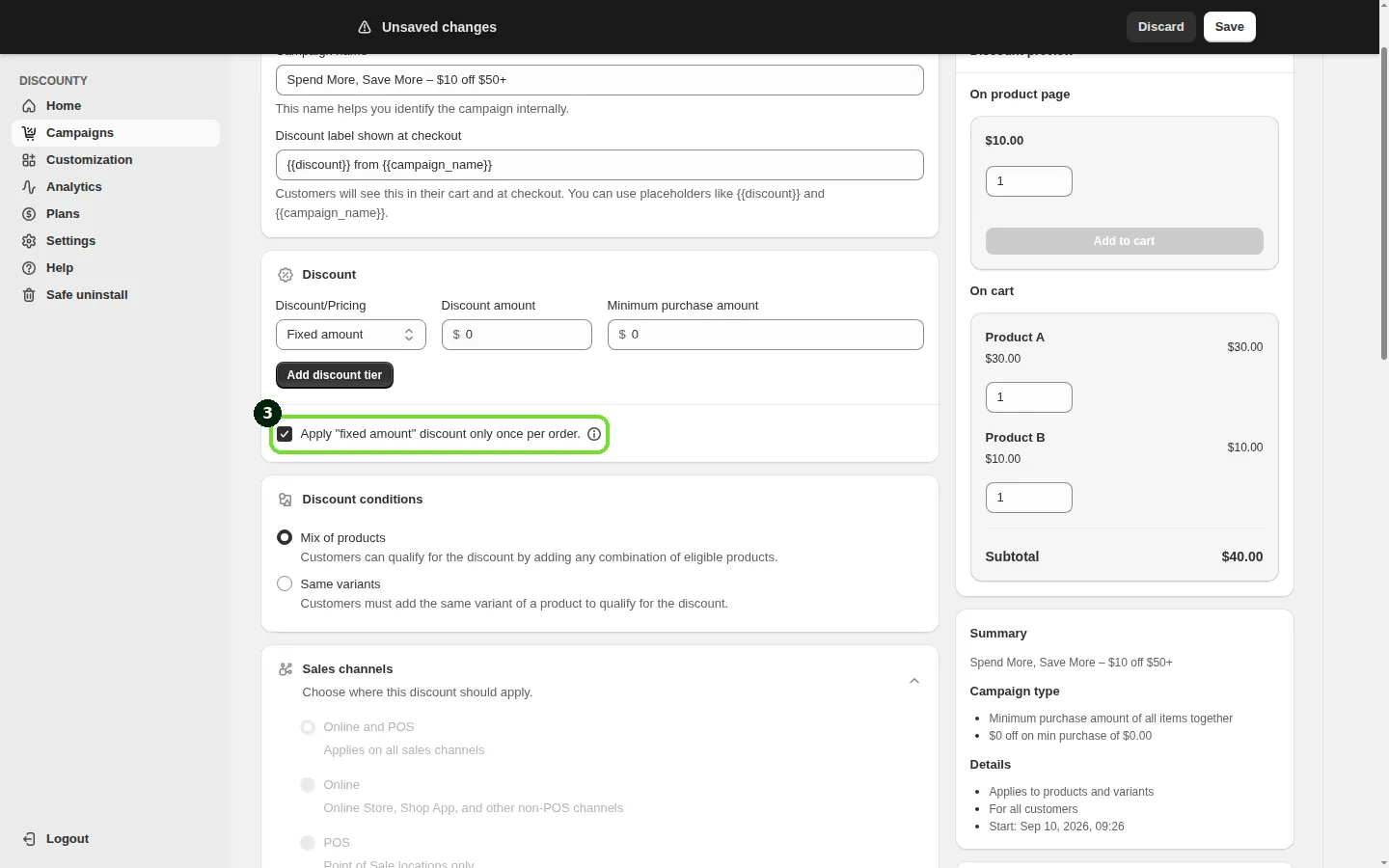Focus the campaign name text field
The height and width of the screenshot is (868, 1389).
click(600, 80)
